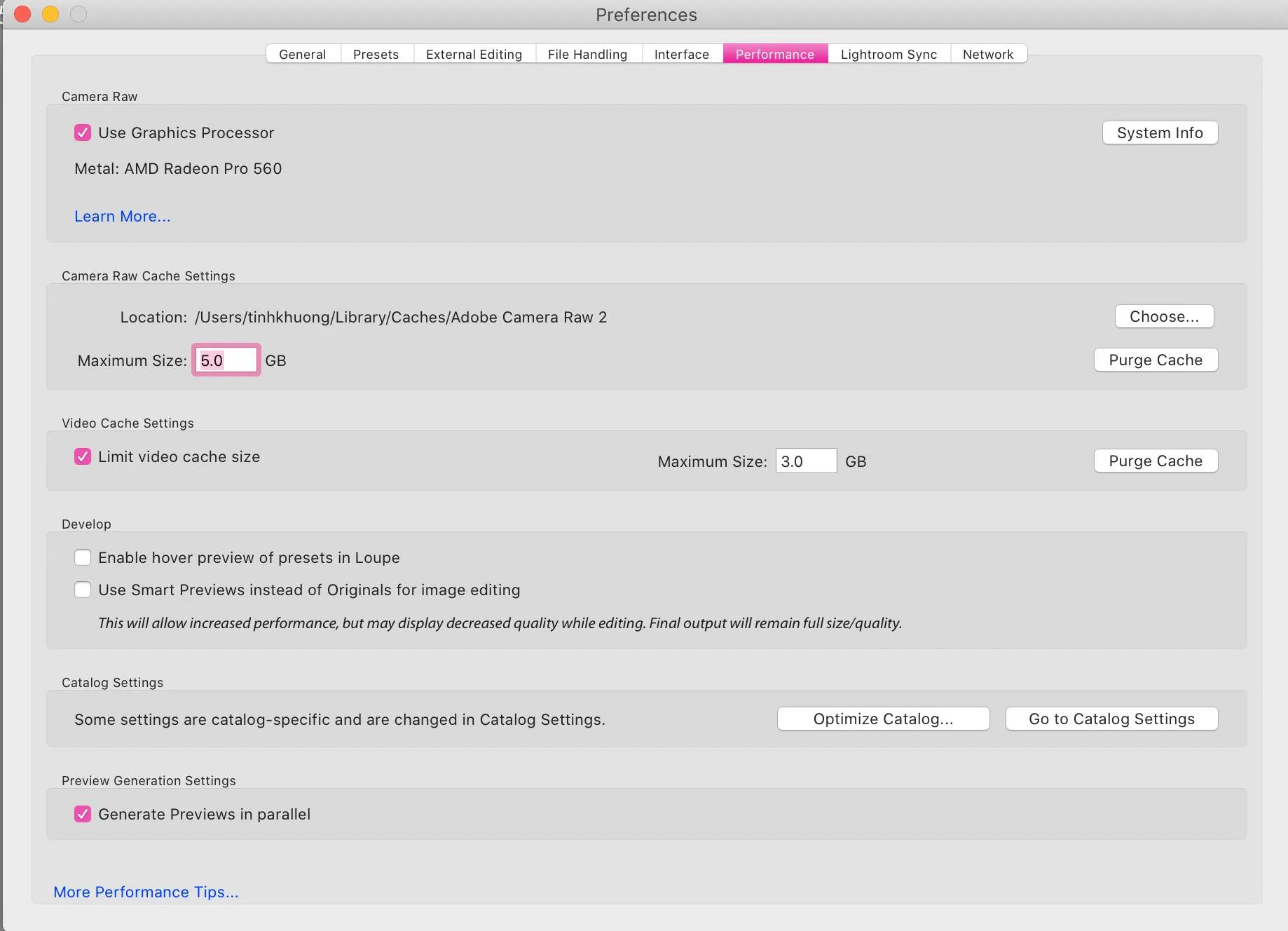Open Go to Catalog Settings

[1111, 719]
